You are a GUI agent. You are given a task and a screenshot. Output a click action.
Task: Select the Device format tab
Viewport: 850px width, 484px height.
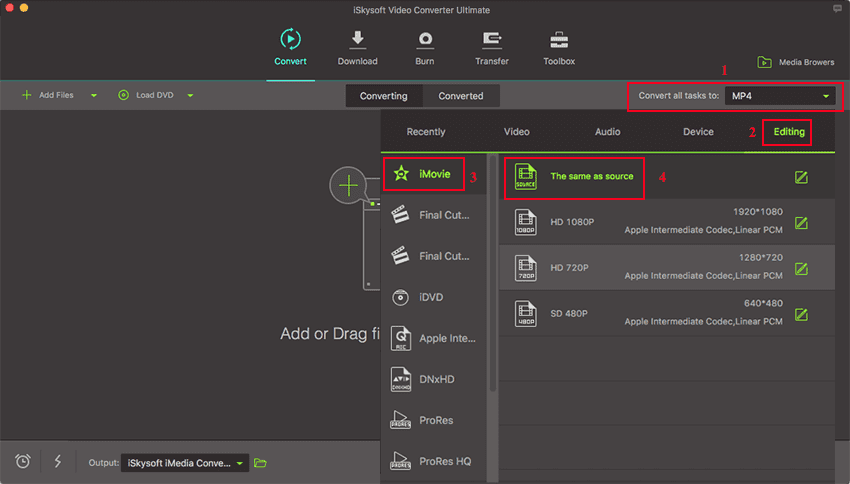pyautogui.click(x=698, y=132)
